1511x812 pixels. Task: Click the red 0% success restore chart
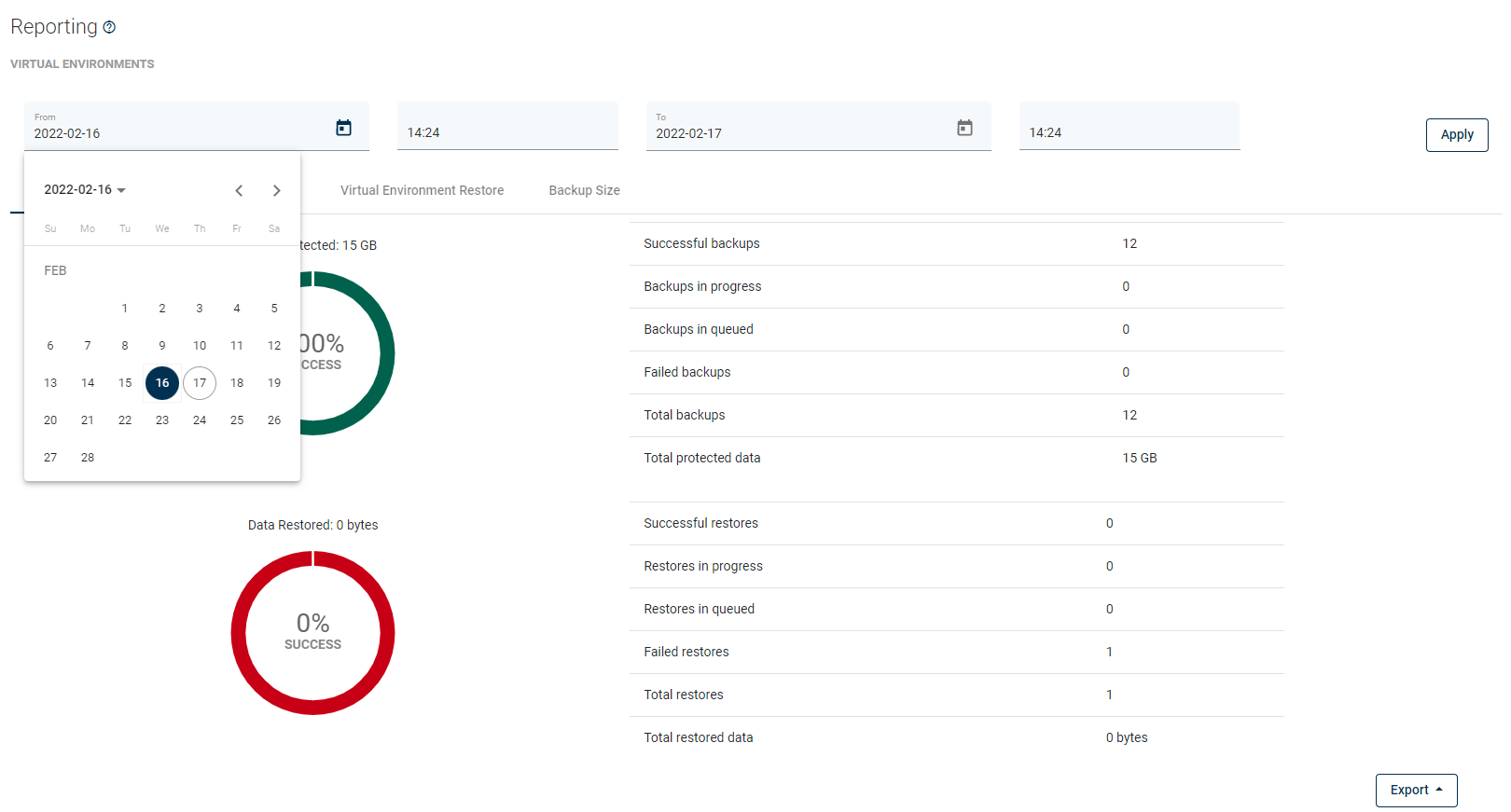[x=312, y=633]
